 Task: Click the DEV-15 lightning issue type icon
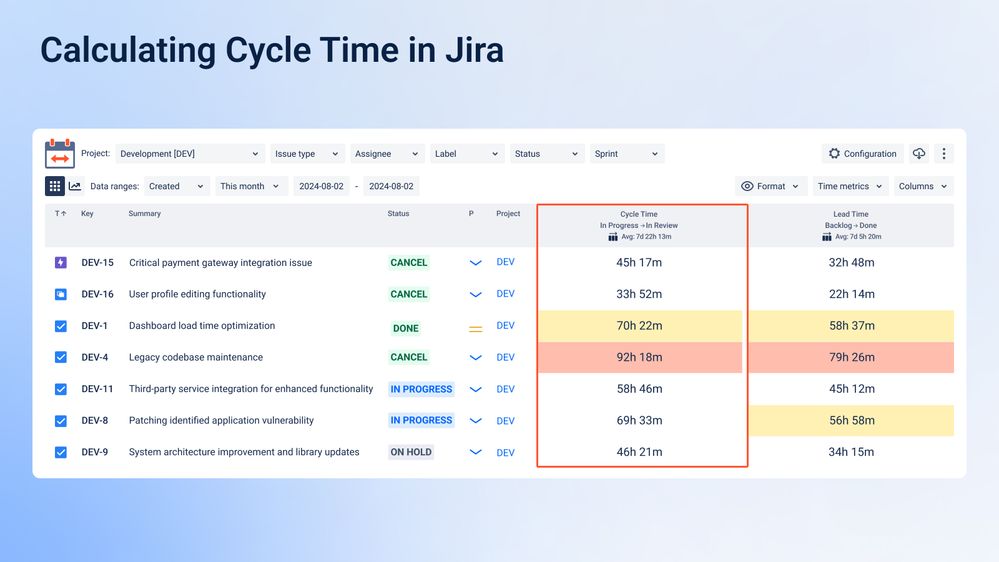click(61, 263)
